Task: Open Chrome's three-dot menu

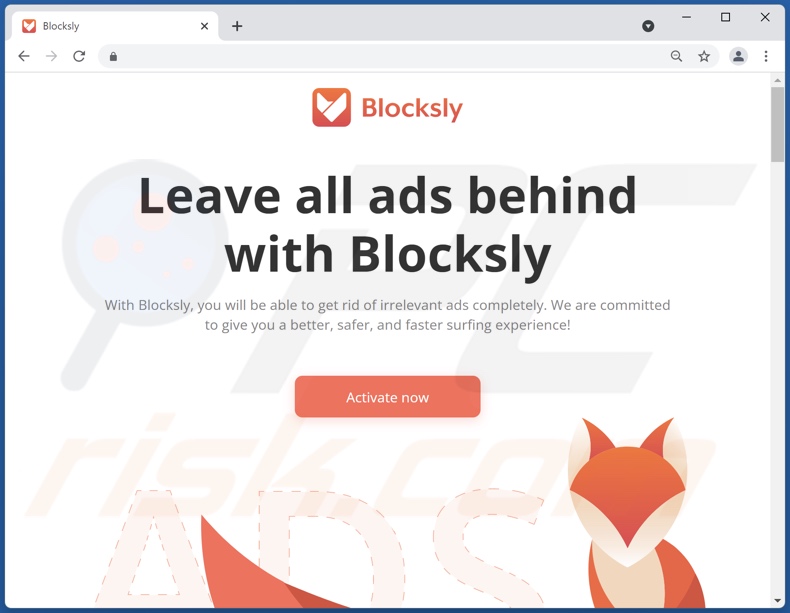Action: [766, 56]
